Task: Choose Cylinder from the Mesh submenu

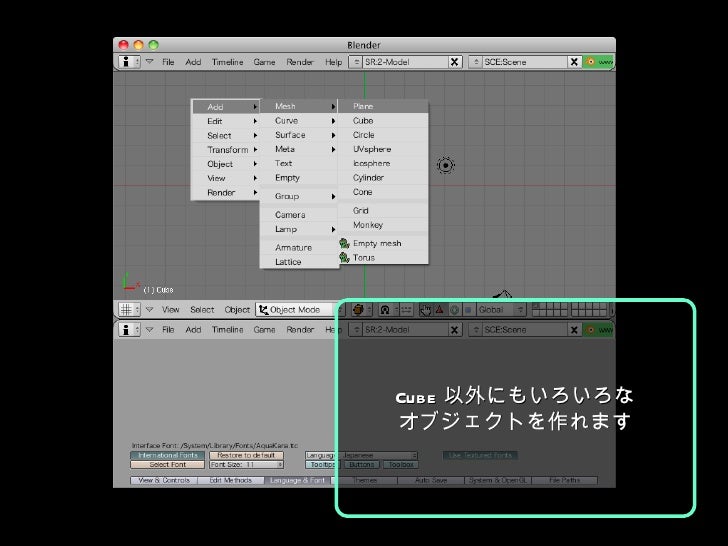Action: 383,178
